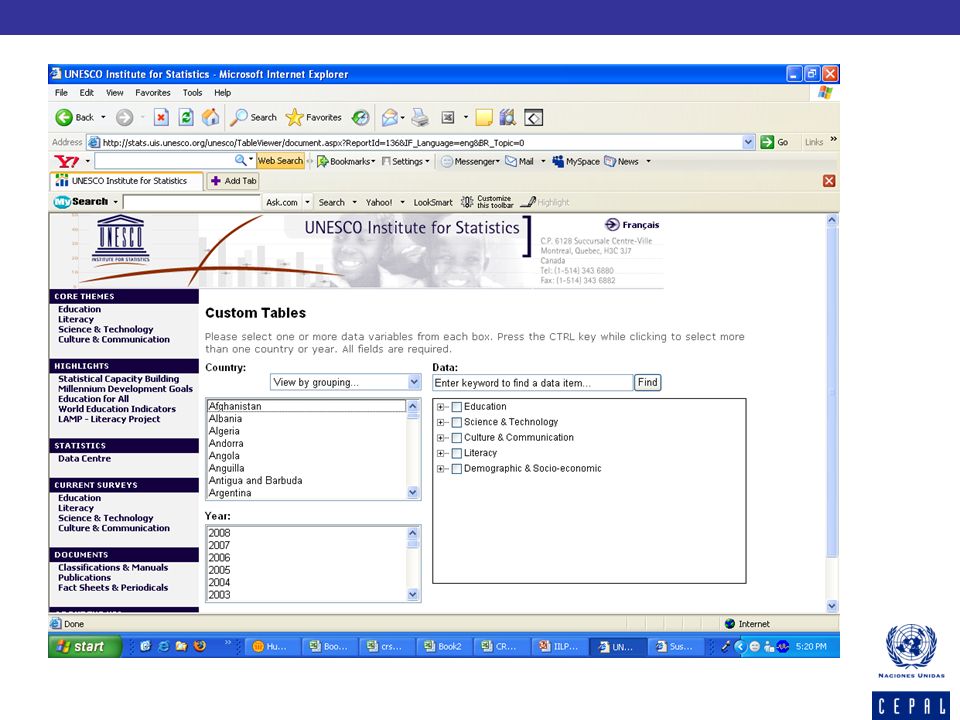
Task: Open Classifications & Manuals link
Action: pyautogui.click(x=113, y=568)
